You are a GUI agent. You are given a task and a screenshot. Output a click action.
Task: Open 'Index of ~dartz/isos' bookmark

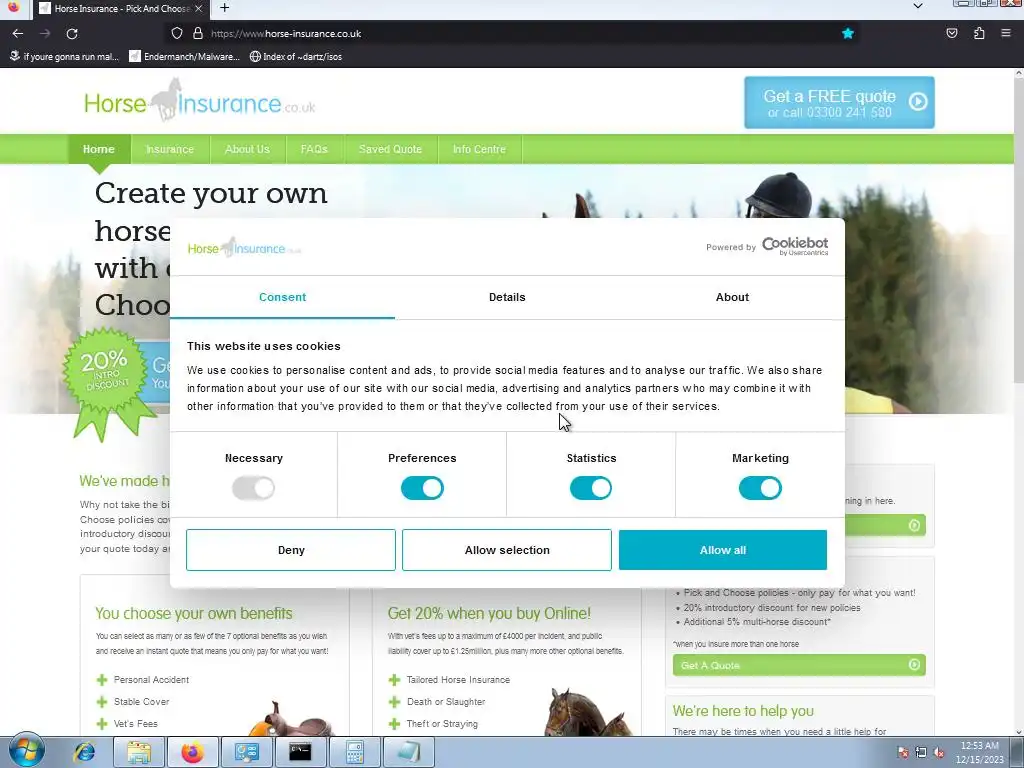[x=296, y=57]
